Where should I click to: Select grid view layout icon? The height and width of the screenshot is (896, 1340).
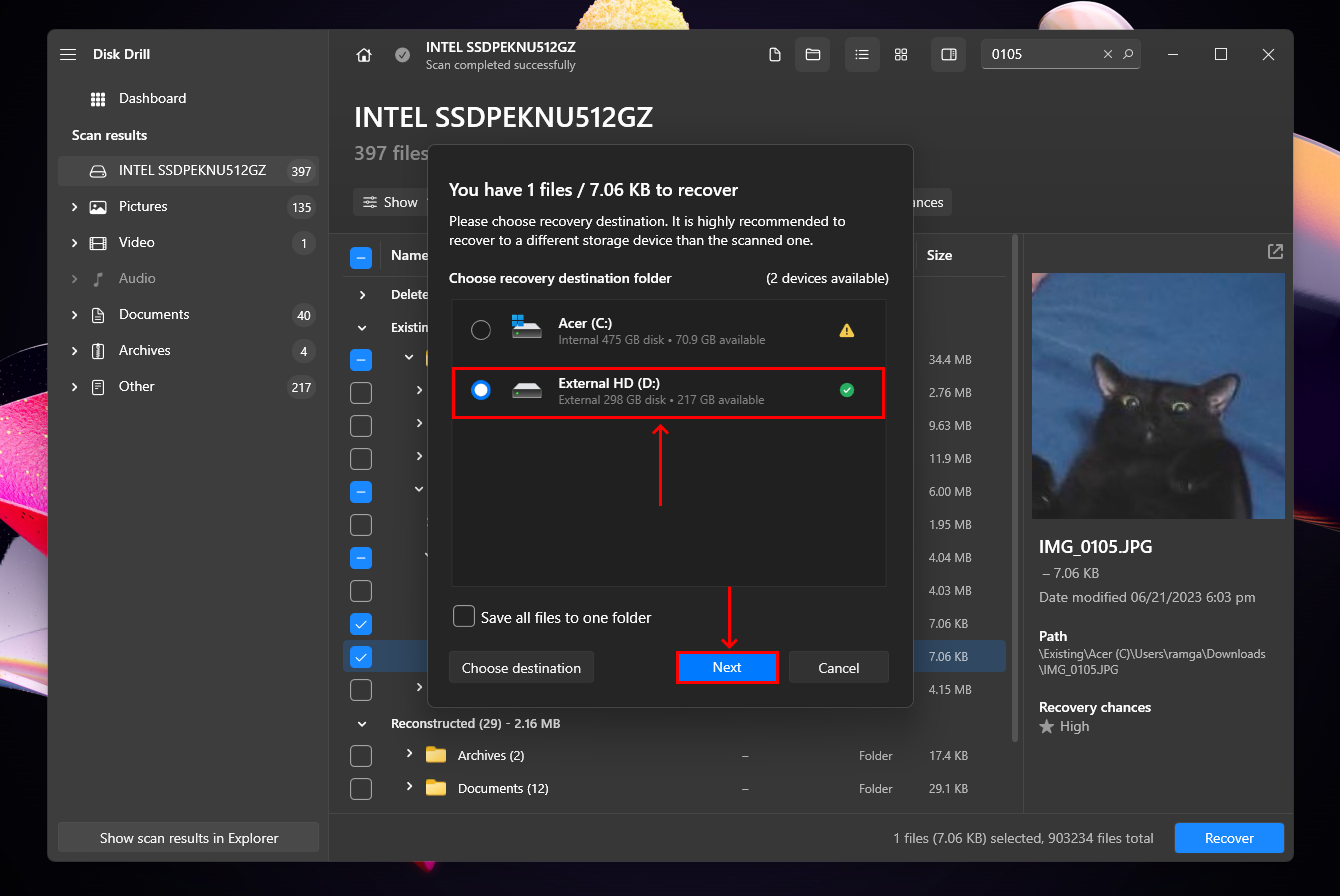(x=901, y=55)
